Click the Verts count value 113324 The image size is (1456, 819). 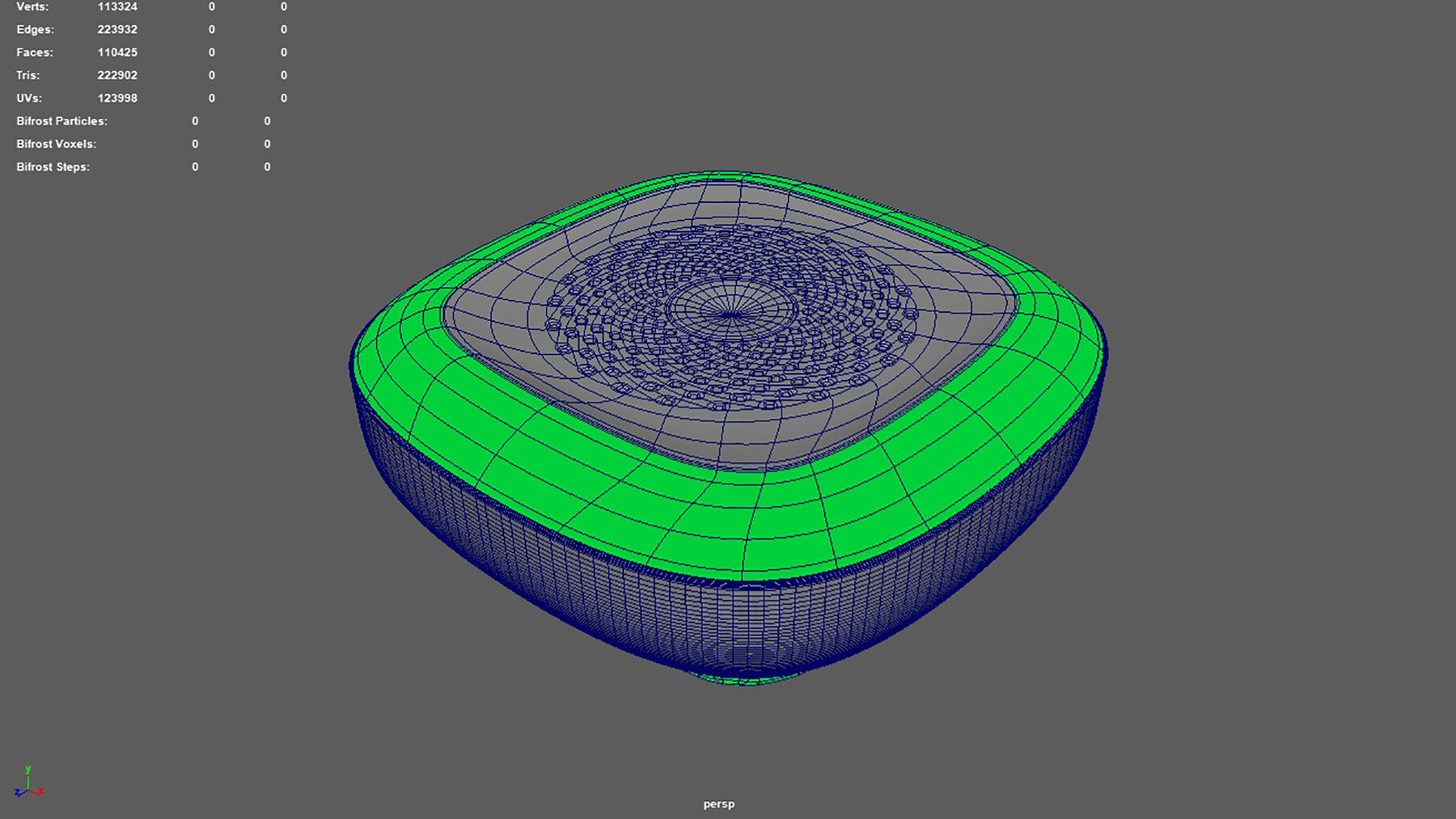click(117, 6)
